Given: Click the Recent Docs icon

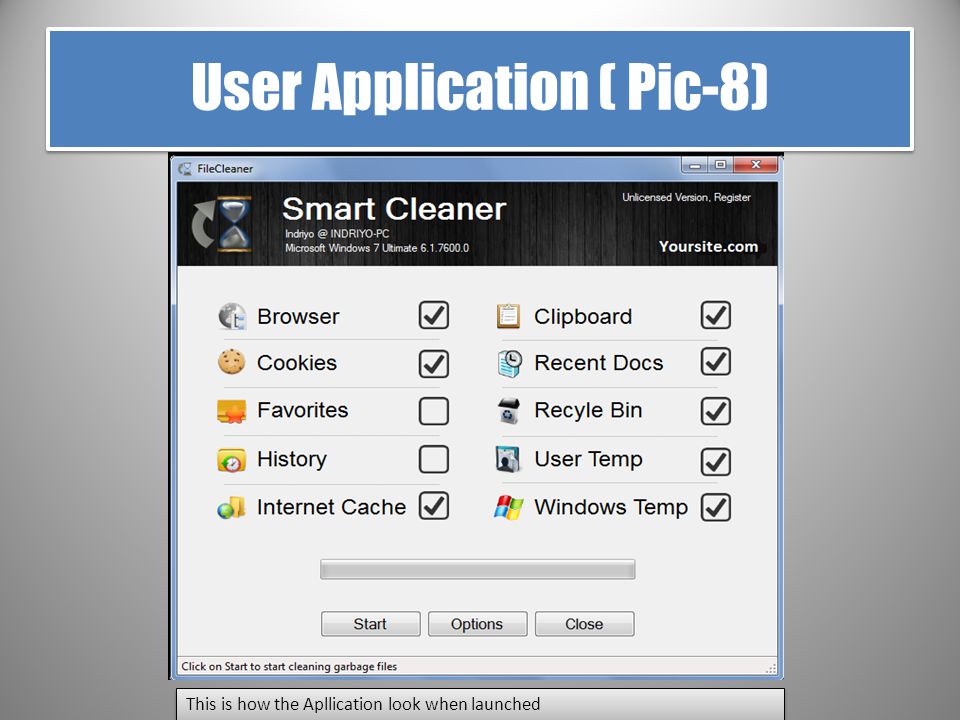Looking at the screenshot, I should point(509,363).
